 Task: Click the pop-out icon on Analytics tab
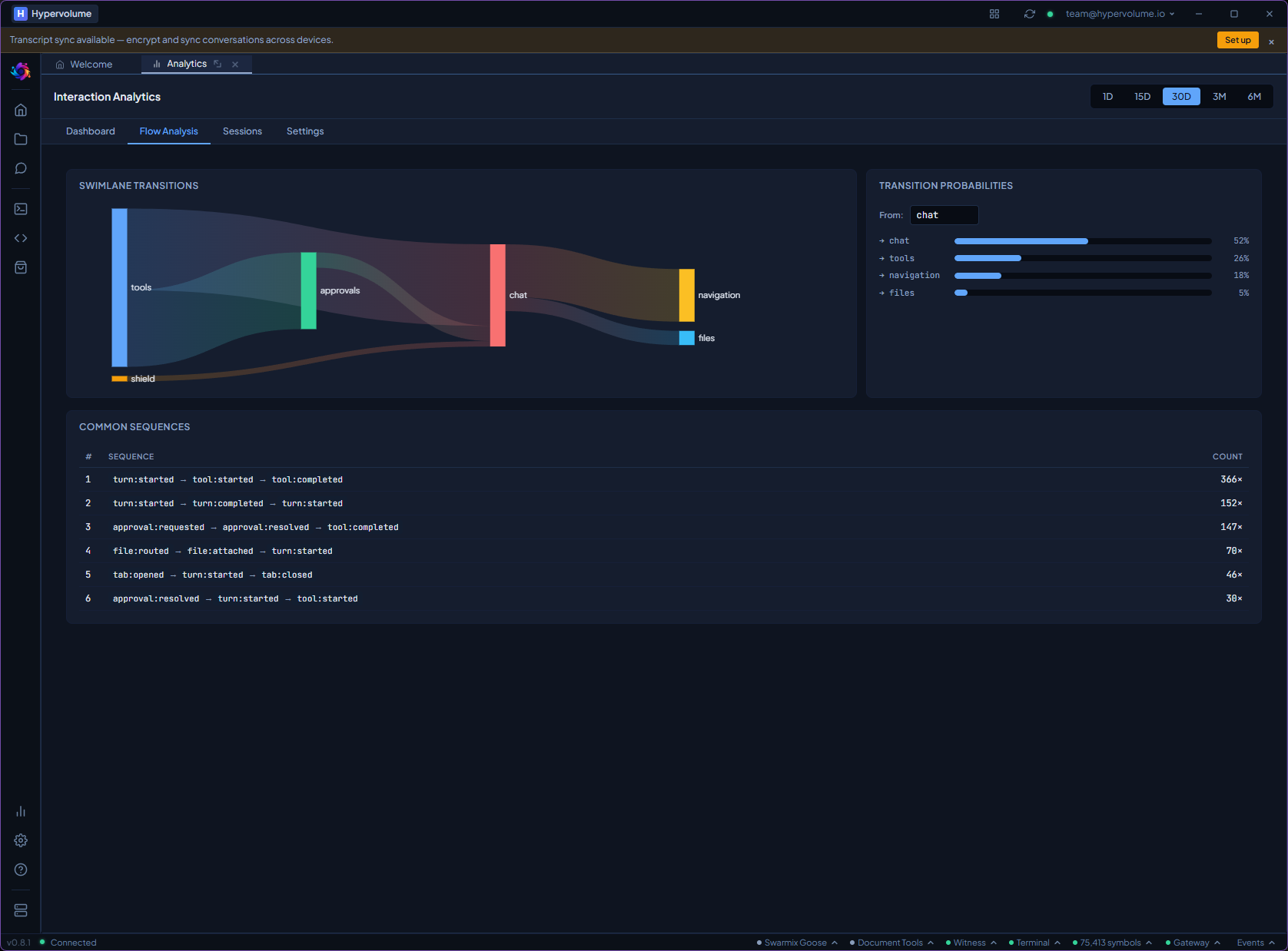pos(218,64)
